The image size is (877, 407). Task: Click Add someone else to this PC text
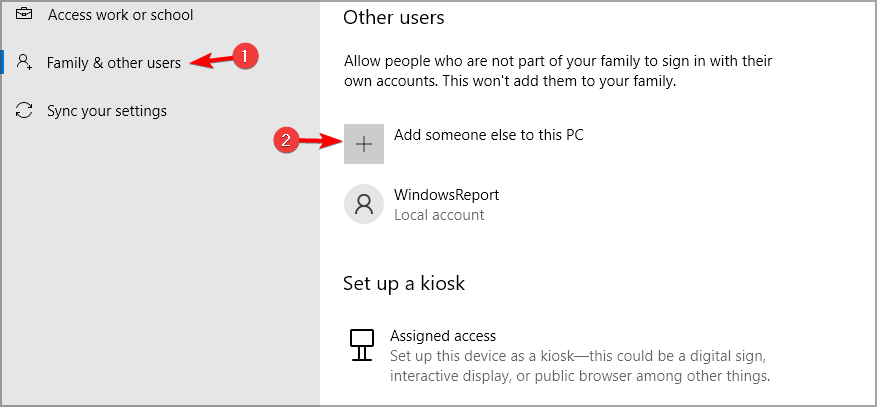click(x=489, y=135)
